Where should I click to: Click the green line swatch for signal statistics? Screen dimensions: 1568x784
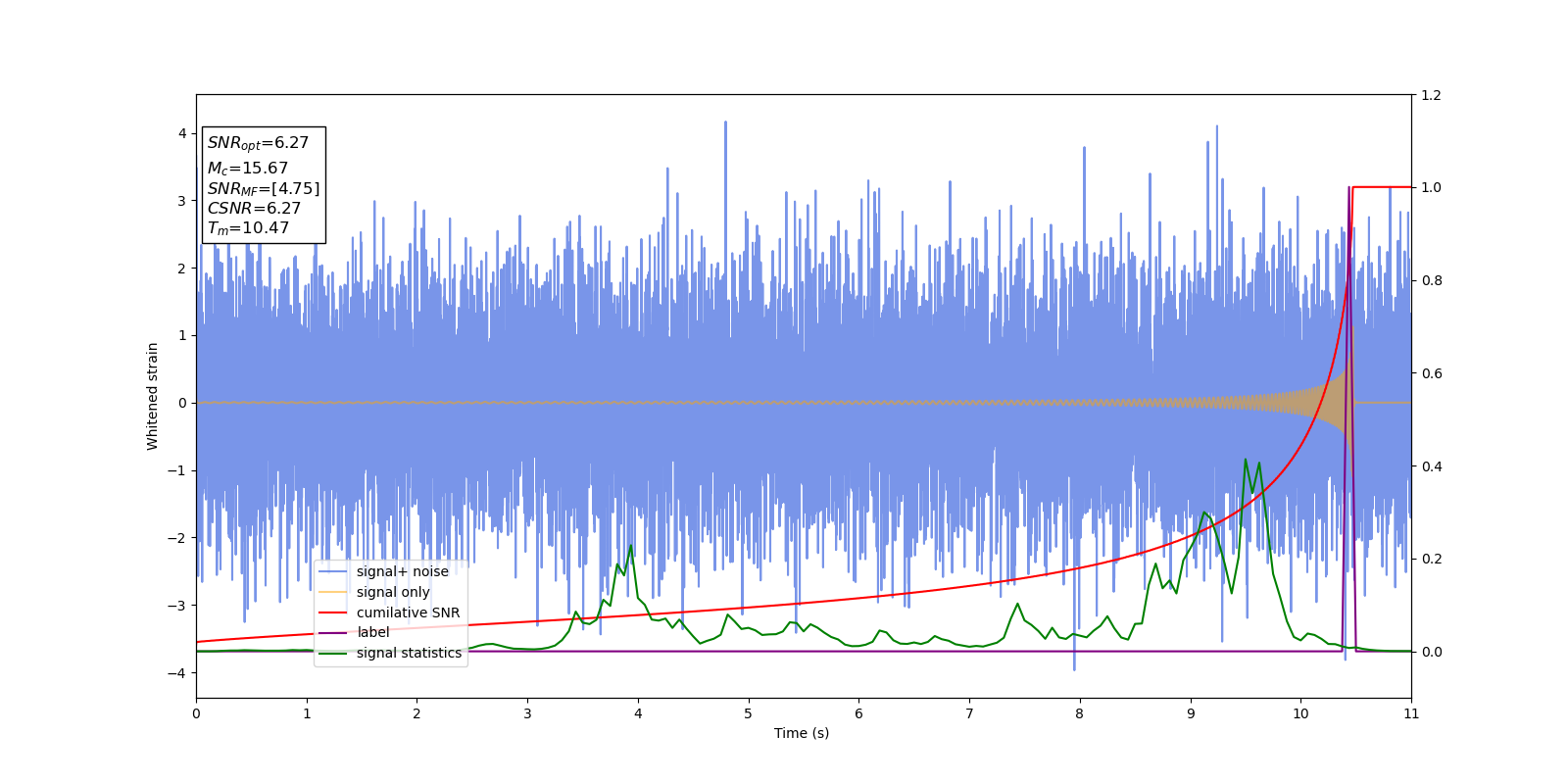pyautogui.click(x=333, y=653)
